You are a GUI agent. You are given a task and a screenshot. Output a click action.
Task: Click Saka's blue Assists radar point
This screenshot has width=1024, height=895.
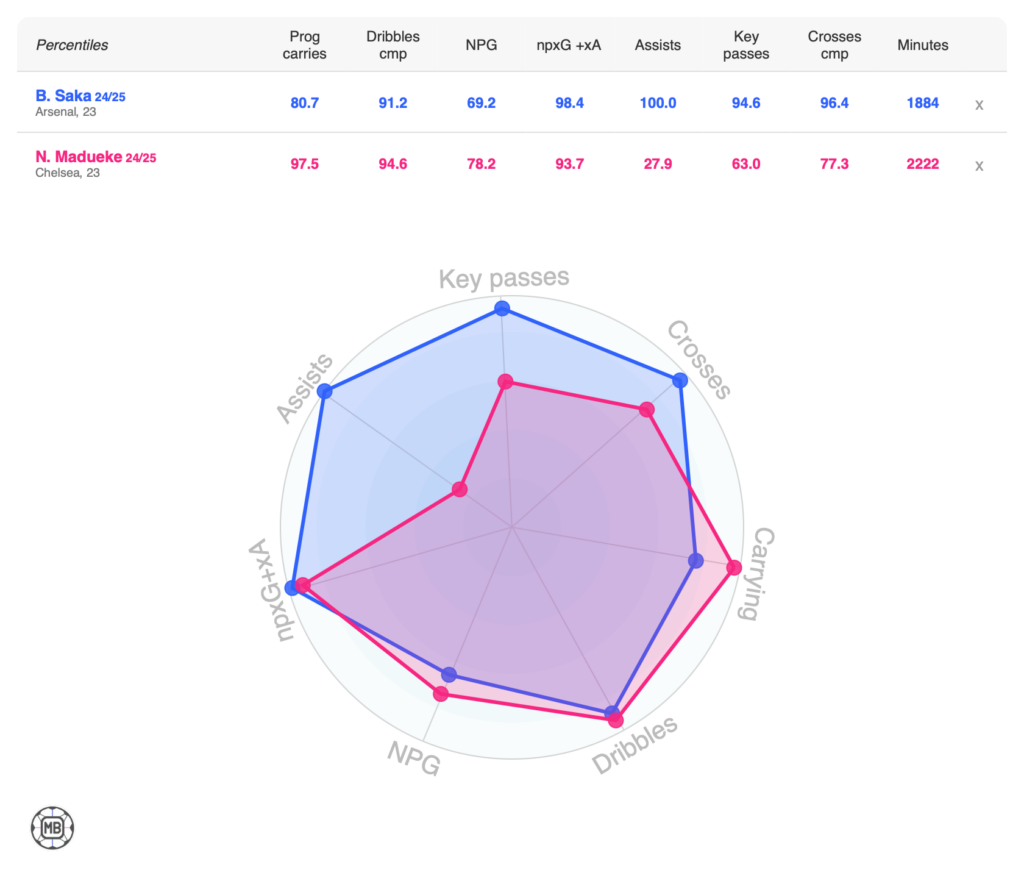[x=324, y=391]
